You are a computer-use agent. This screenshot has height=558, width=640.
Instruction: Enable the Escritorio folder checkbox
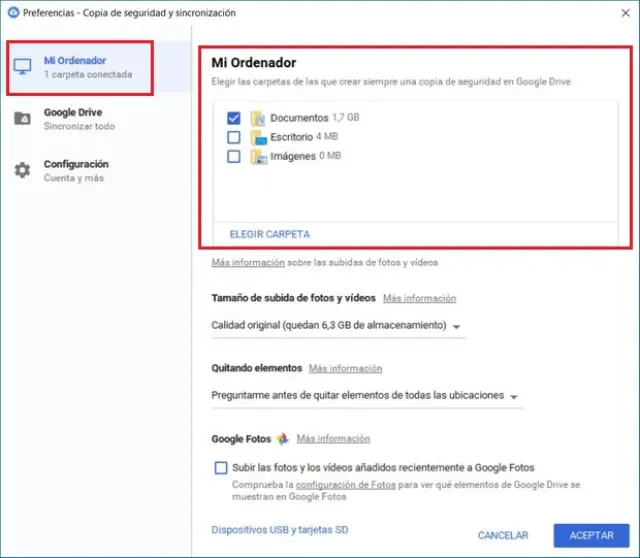[x=233, y=137]
